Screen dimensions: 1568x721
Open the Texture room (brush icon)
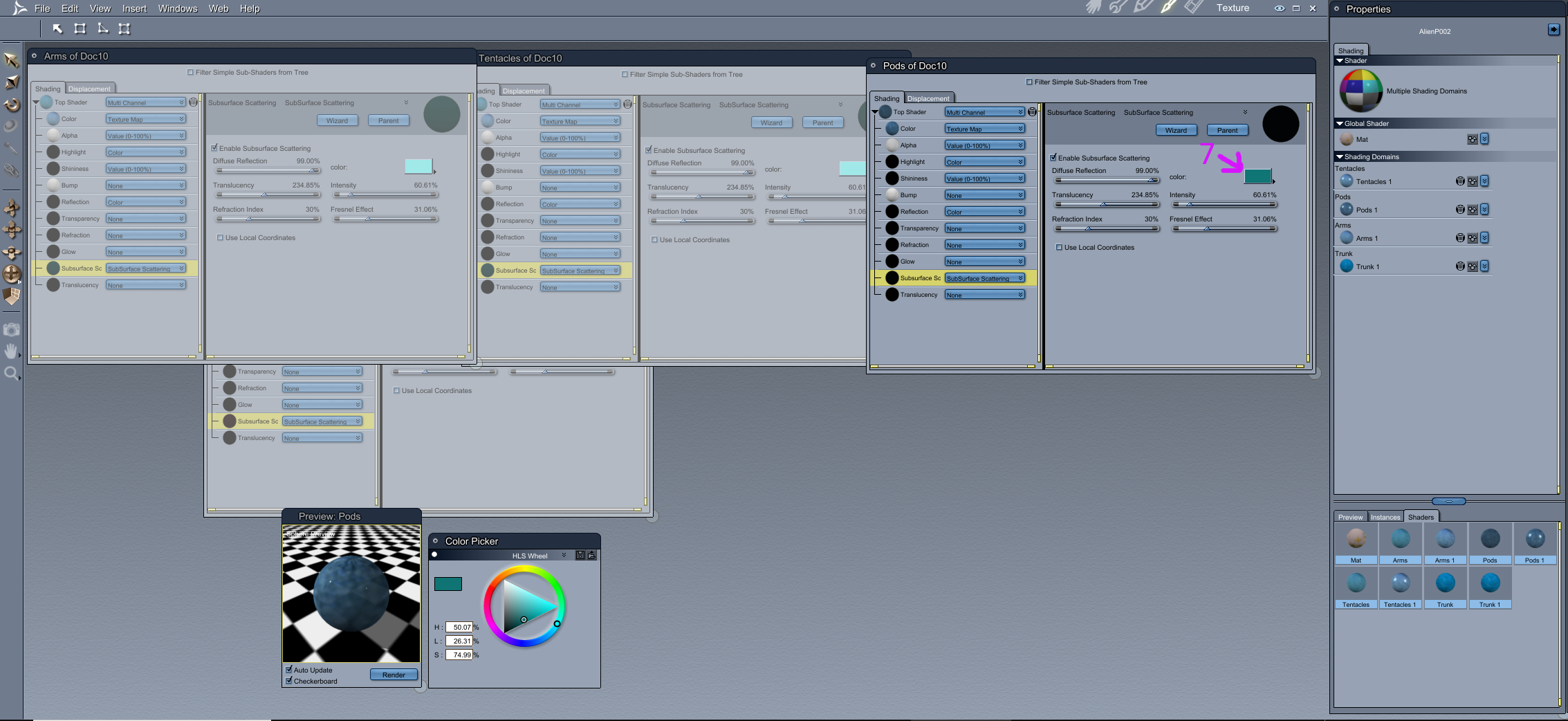click(x=1168, y=8)
